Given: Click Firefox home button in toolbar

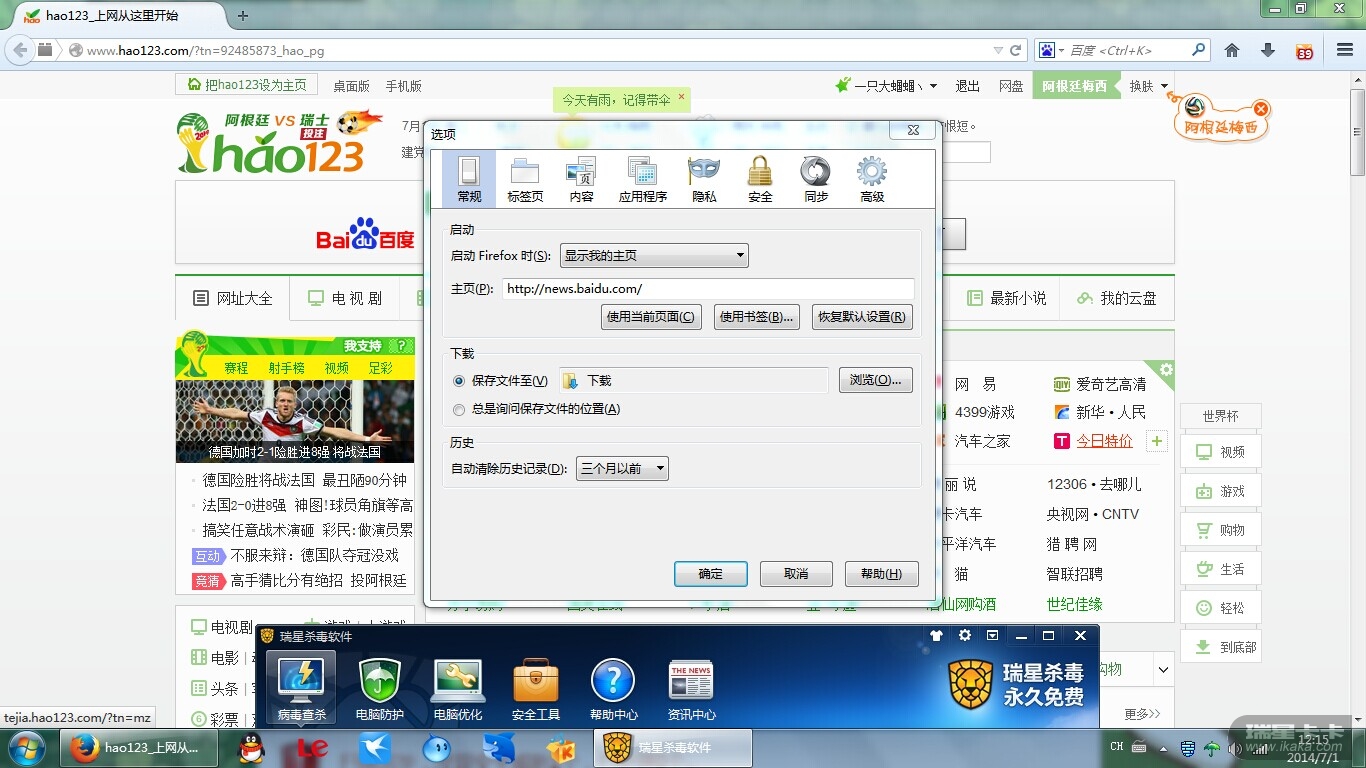Looking at the screenshot, I should pyautogui.click(x=1232, y=50).
